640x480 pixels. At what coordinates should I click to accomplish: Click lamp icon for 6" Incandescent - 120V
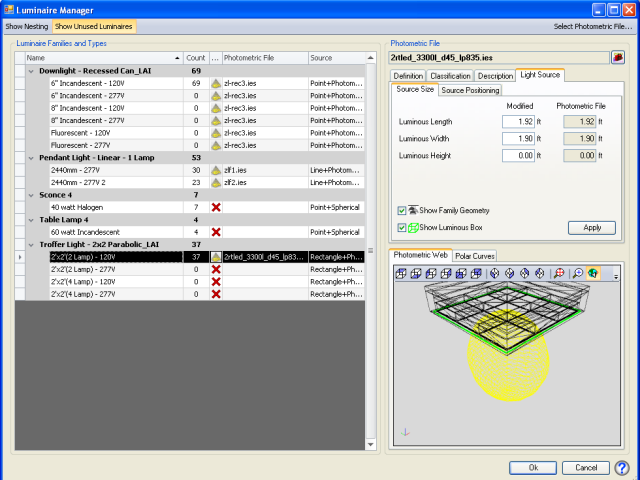(x=216, y=83)
